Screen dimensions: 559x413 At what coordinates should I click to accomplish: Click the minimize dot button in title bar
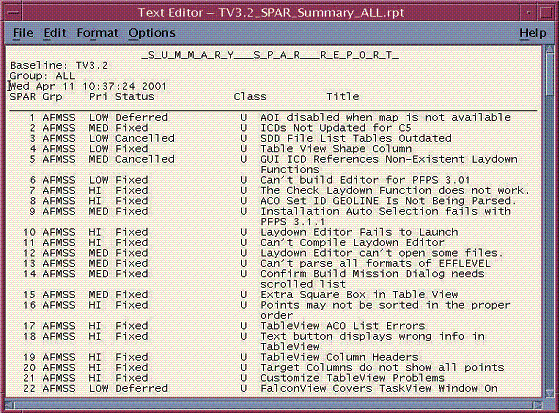coord(529,13)
